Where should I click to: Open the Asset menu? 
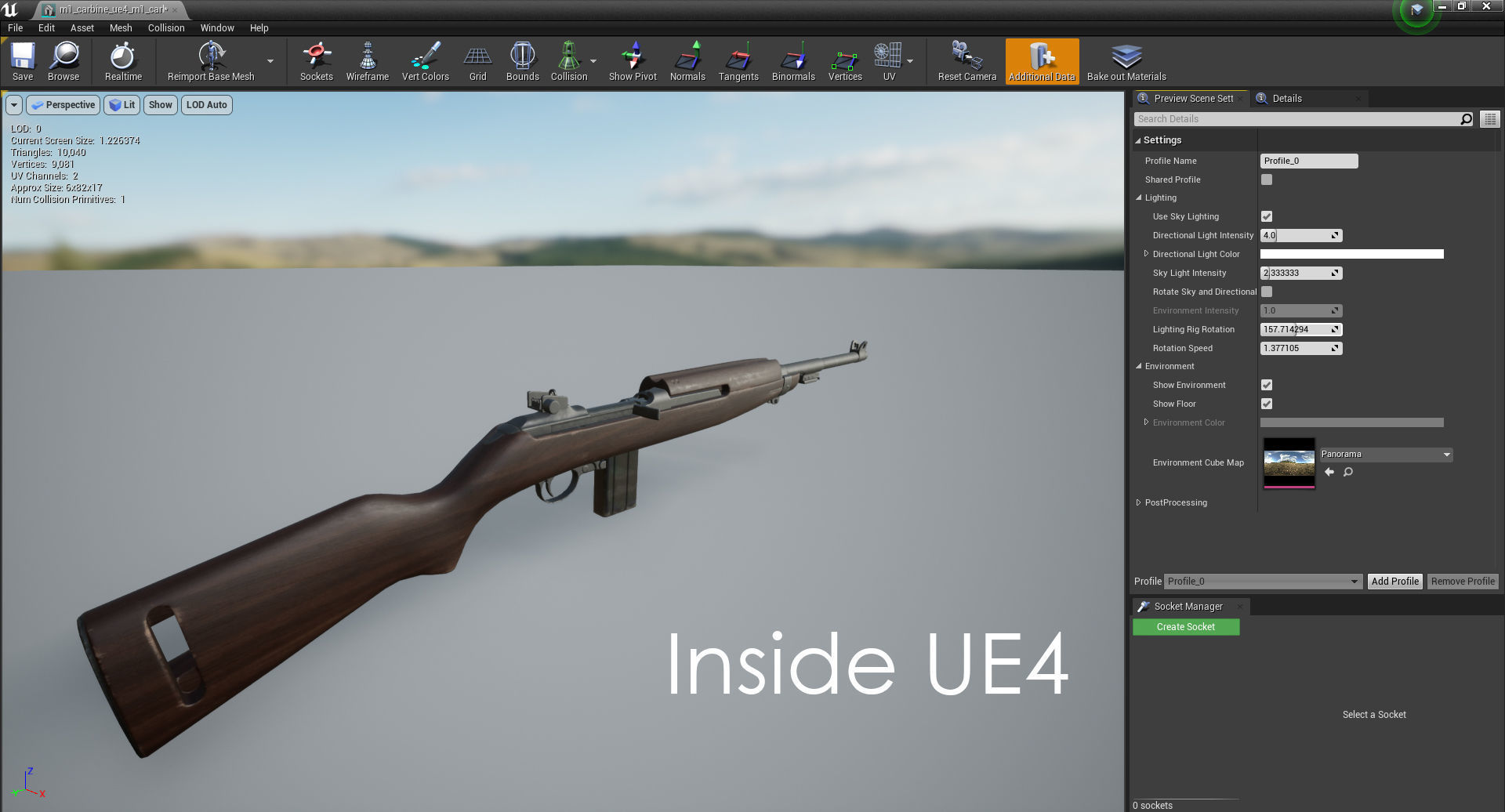coord(82,27)
